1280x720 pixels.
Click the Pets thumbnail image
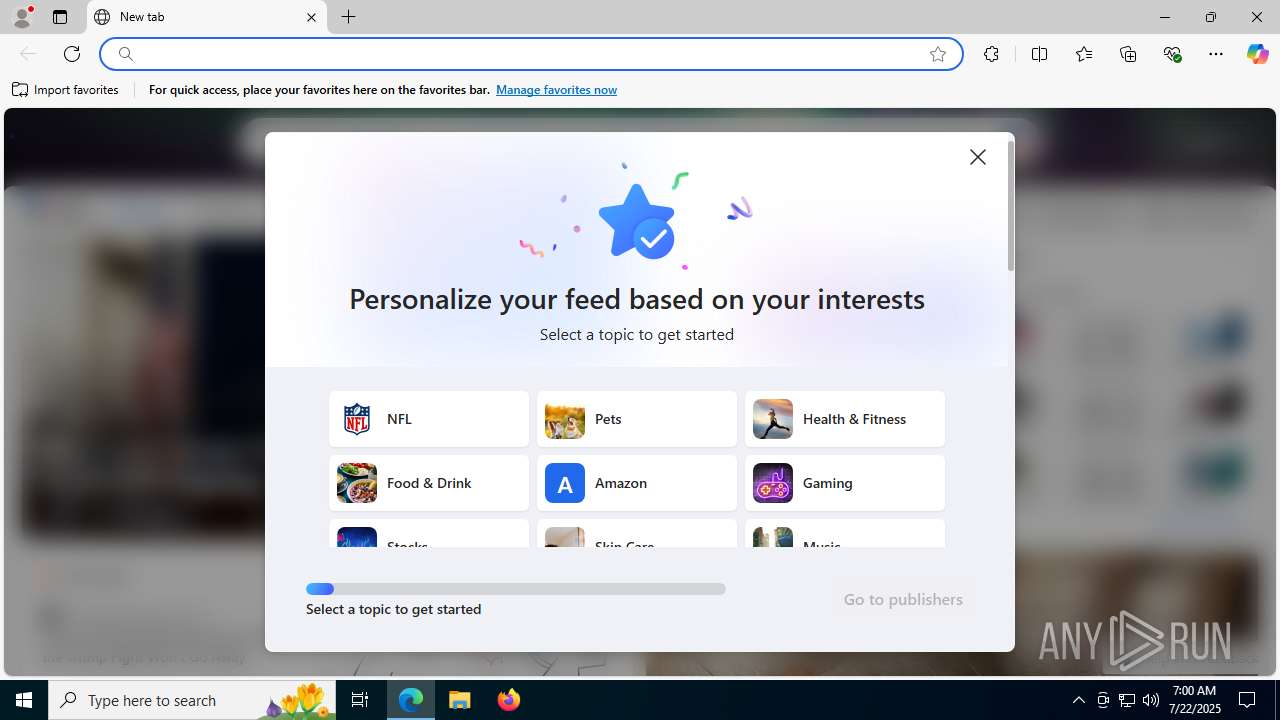(565, 419)
